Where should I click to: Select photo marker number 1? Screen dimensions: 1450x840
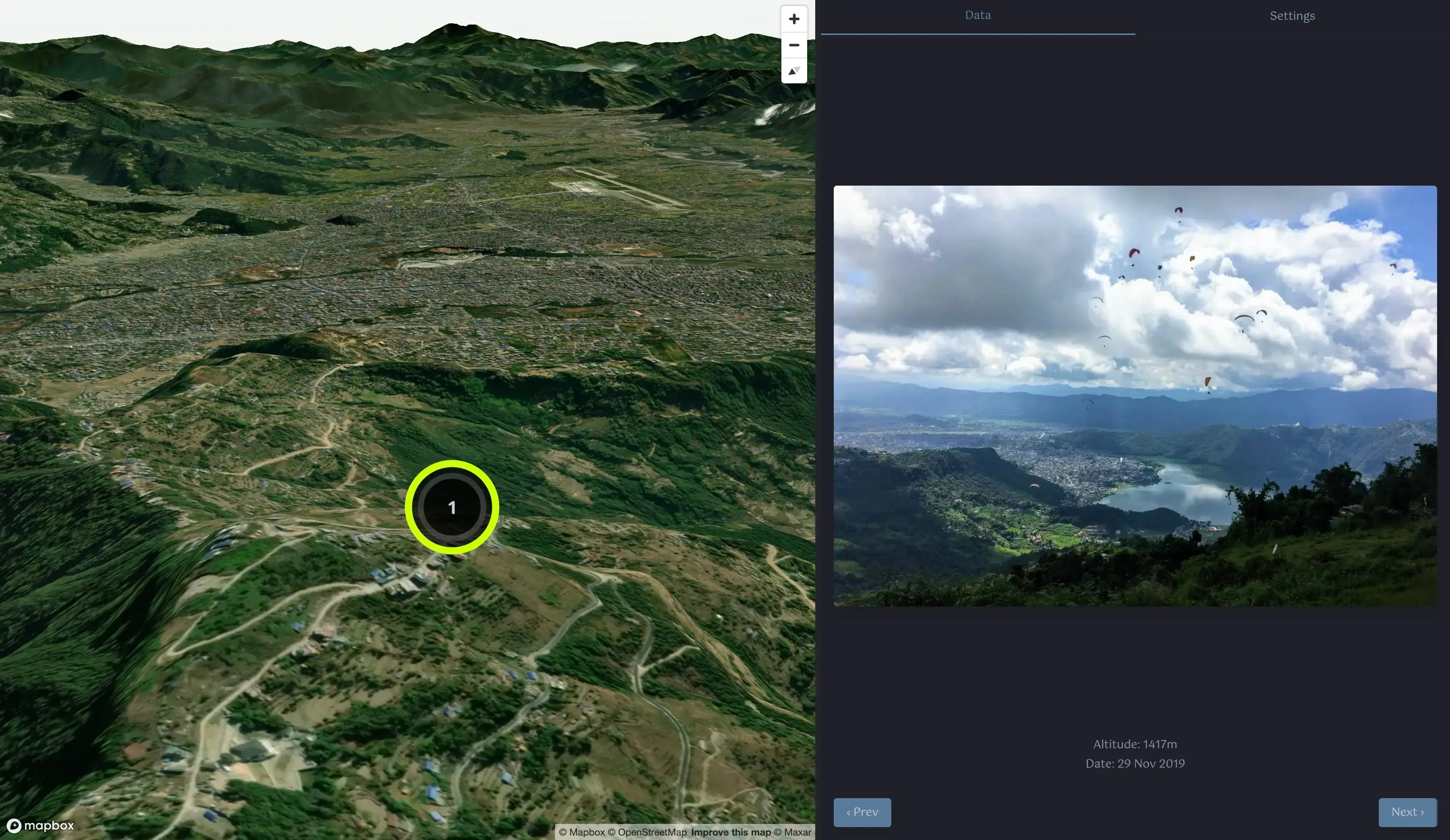(452, 507)
